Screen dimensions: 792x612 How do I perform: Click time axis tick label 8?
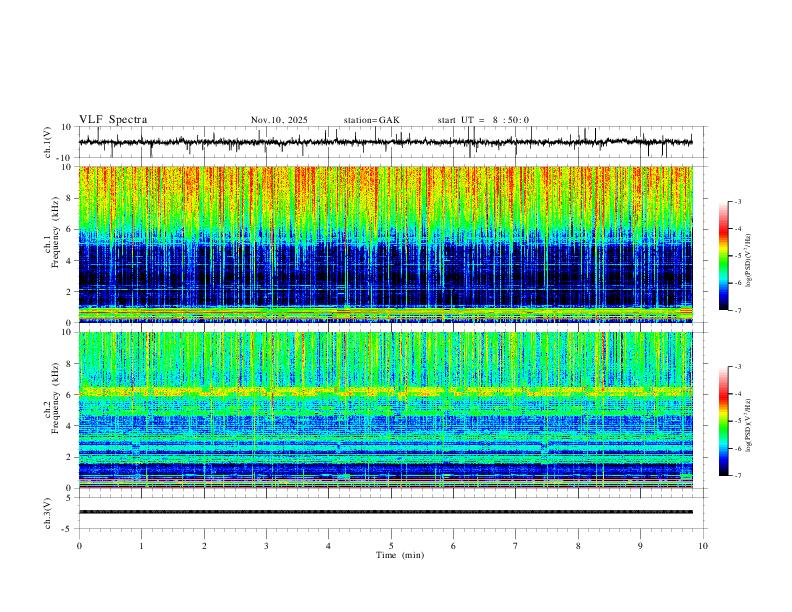578,546
